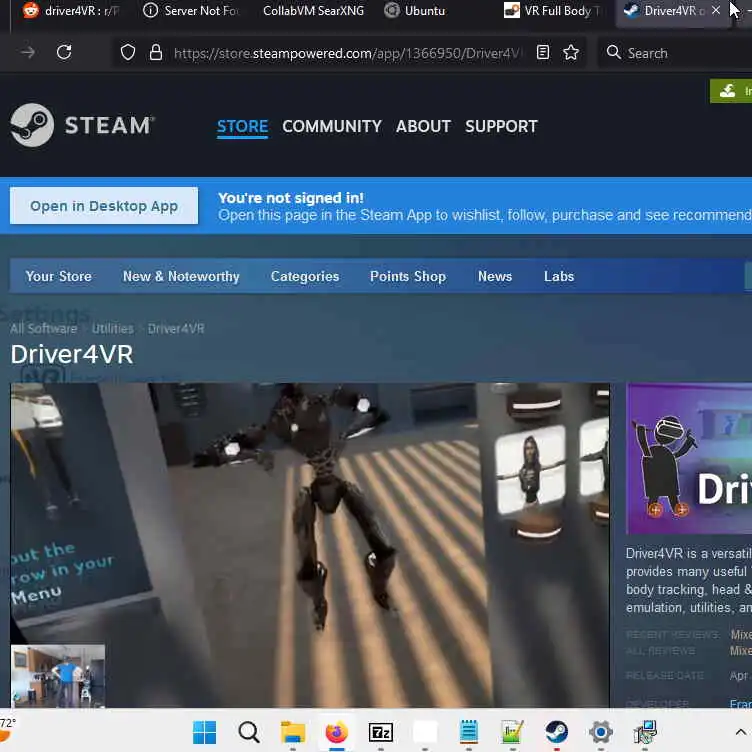
Task: Click the Driver4VR breadcrumb link
Action: tap(176, 329)
